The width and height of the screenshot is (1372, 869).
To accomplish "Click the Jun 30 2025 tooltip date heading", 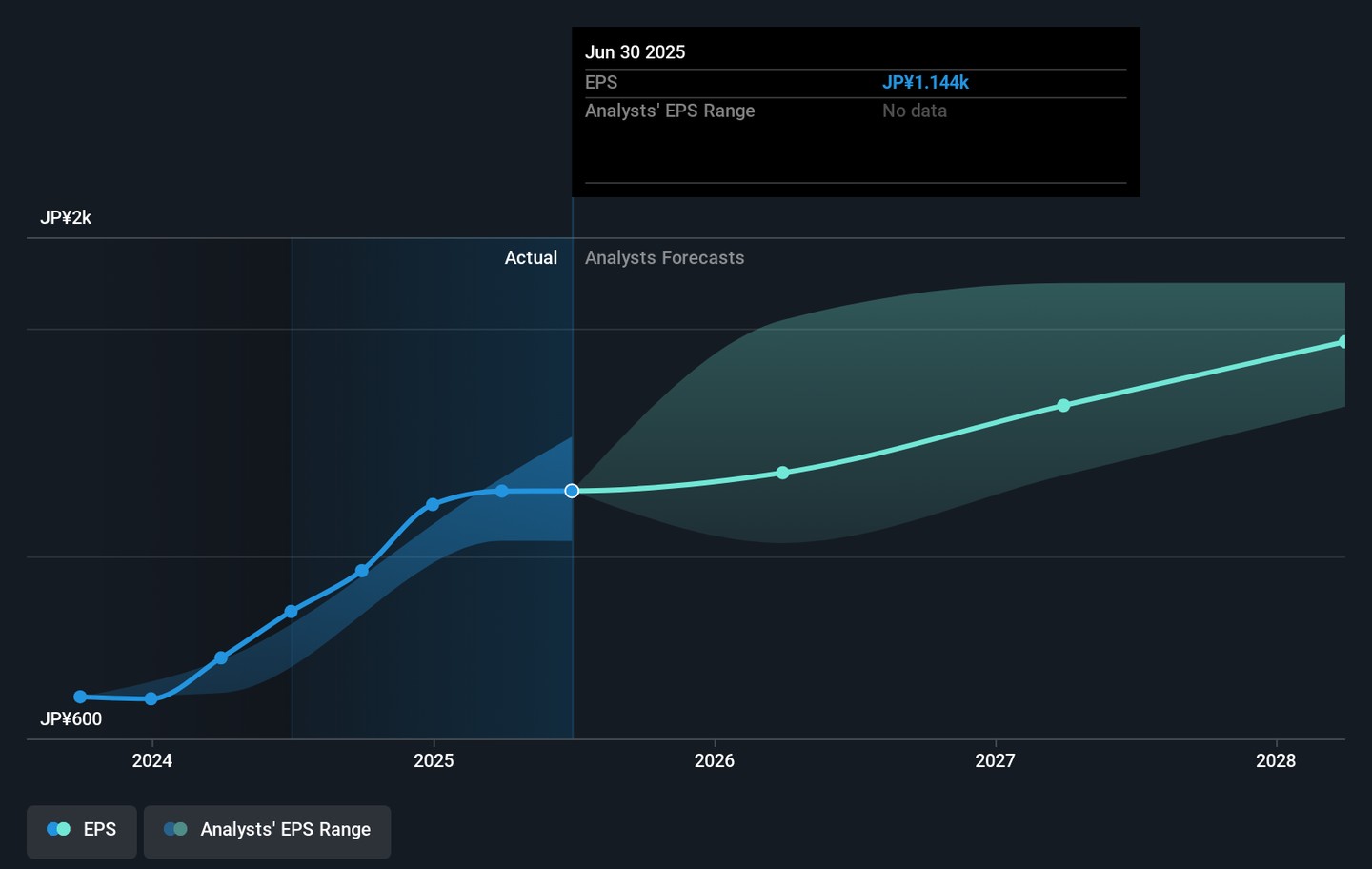I will [635, 52].
